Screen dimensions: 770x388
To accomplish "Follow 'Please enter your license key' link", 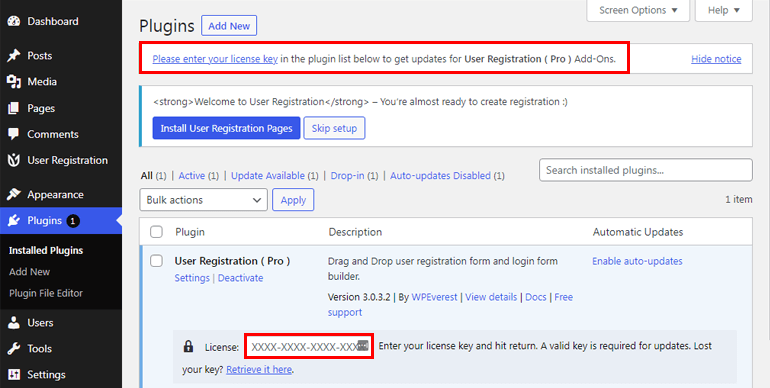I will point(215,59).
